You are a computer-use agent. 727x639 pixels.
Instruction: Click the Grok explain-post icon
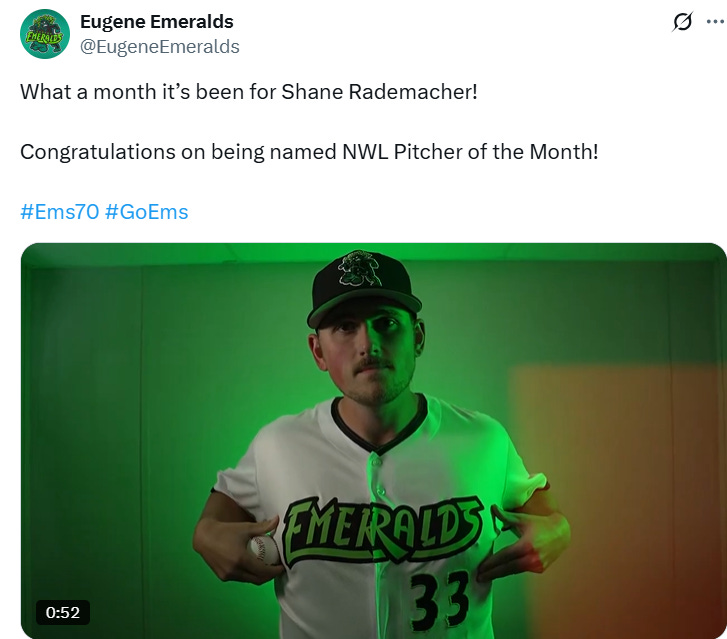(682, 22)
